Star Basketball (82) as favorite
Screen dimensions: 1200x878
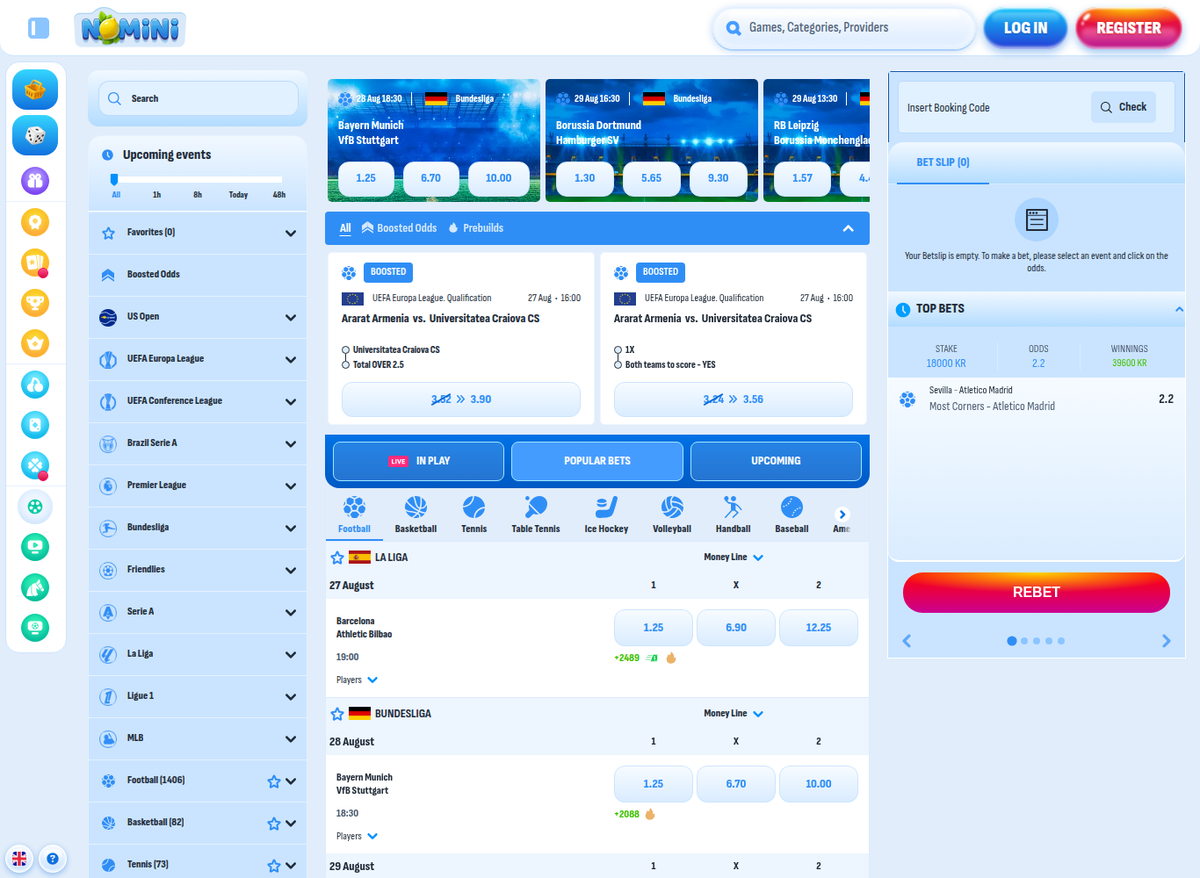[273, 824]
